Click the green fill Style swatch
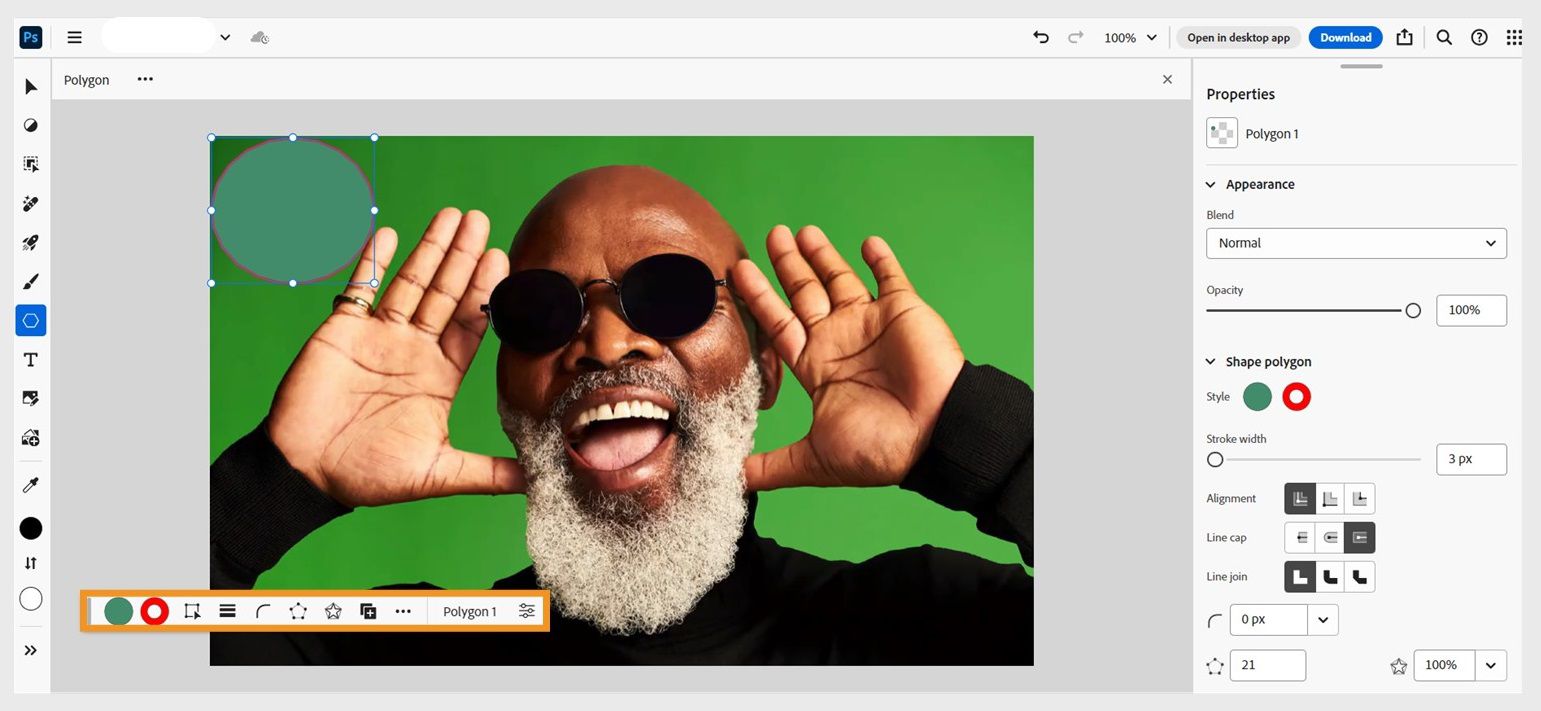 (x=1257, y=396)
